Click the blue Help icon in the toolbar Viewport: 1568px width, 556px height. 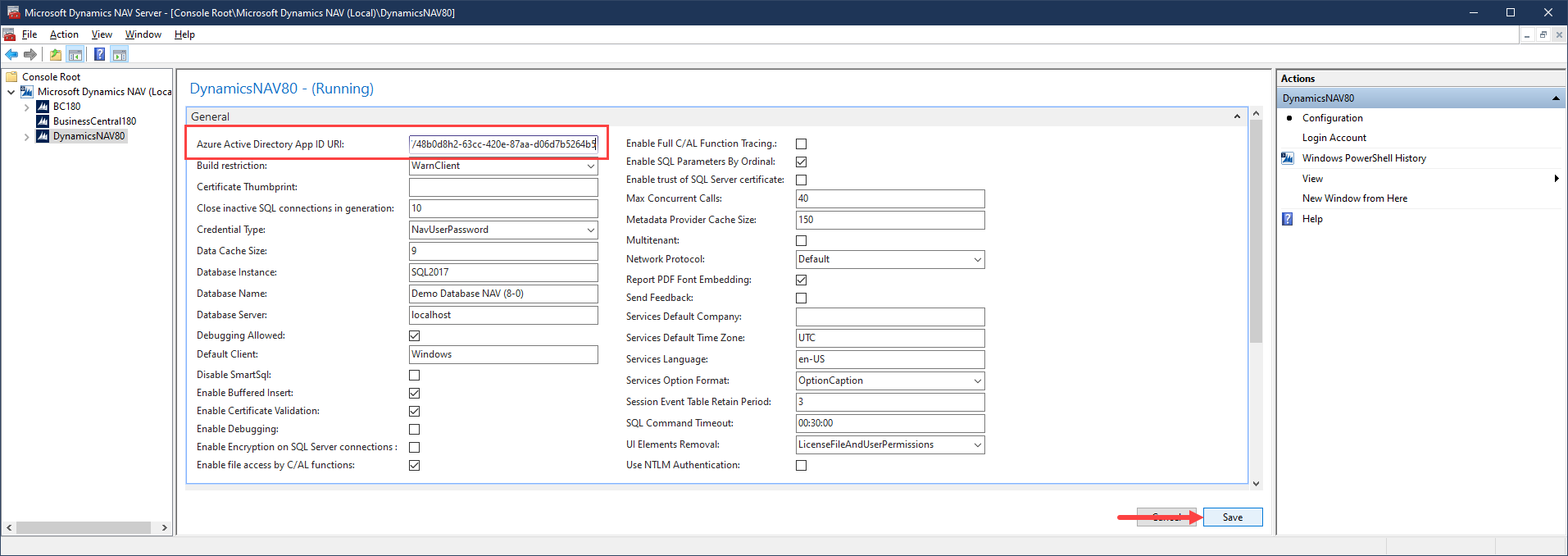click(x=99, y=55)
